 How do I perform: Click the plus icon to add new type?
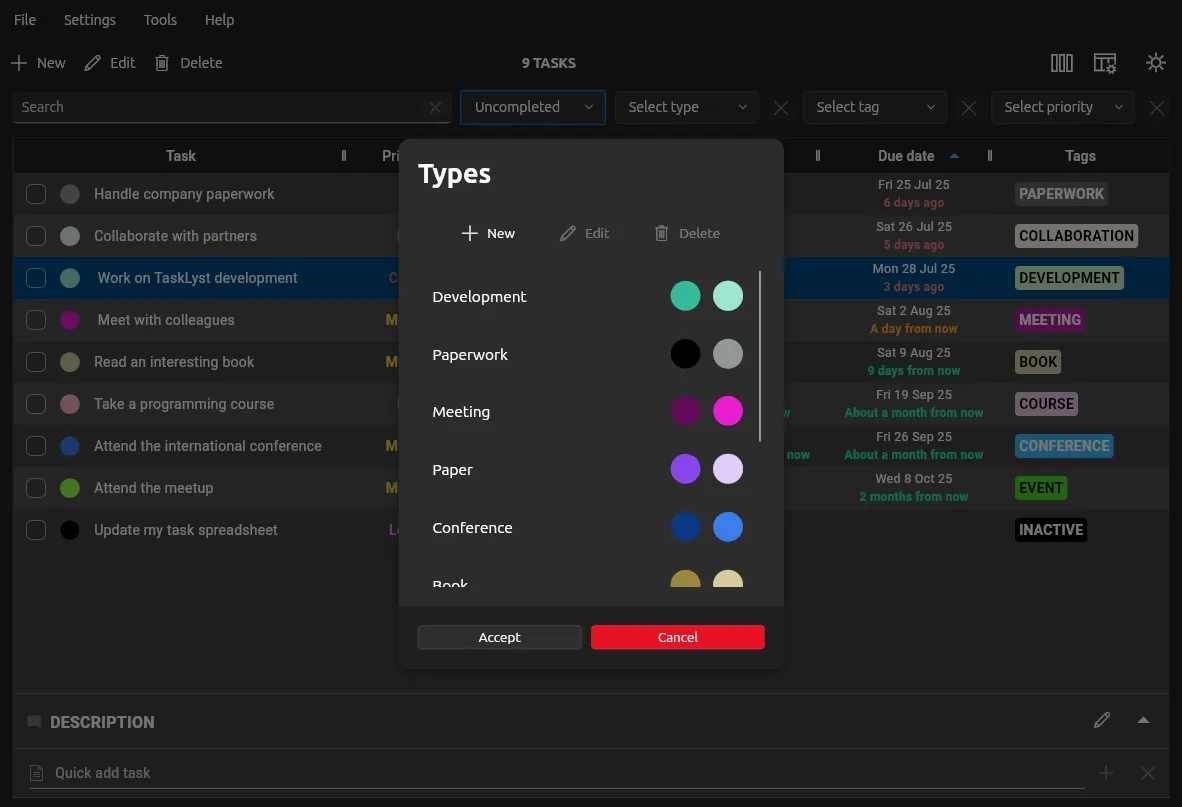[x=470, y=233]
